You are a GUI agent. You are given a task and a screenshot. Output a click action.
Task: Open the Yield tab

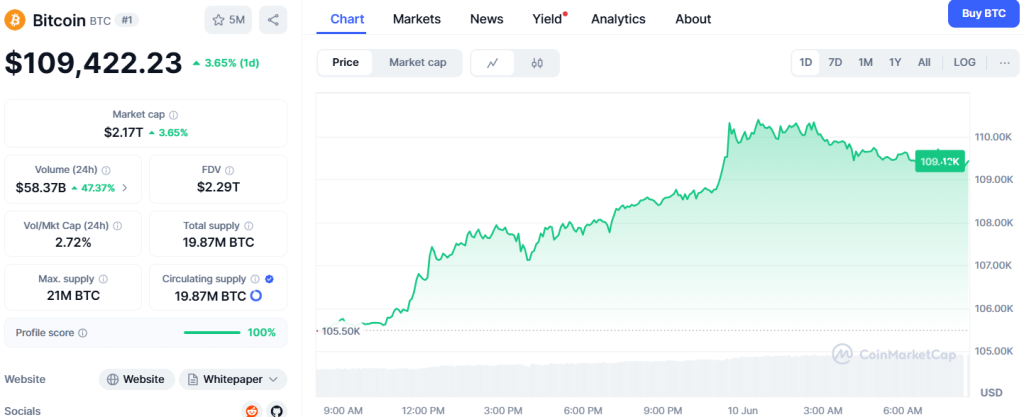coord(548,19)
